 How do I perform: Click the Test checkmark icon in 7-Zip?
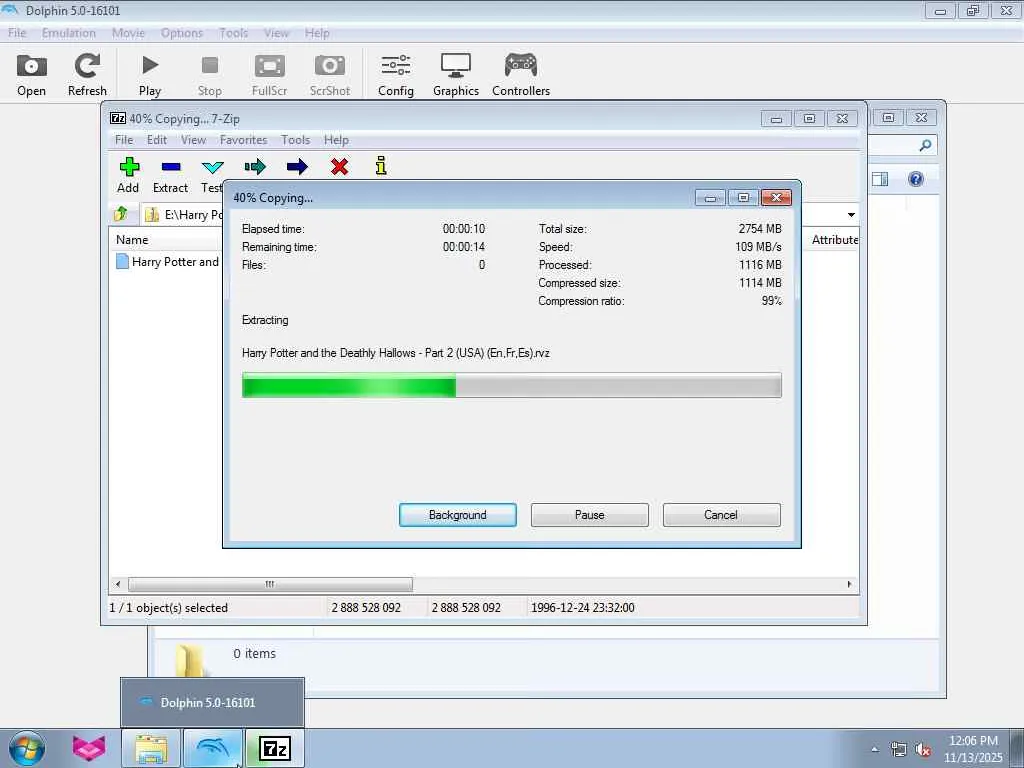213,167
